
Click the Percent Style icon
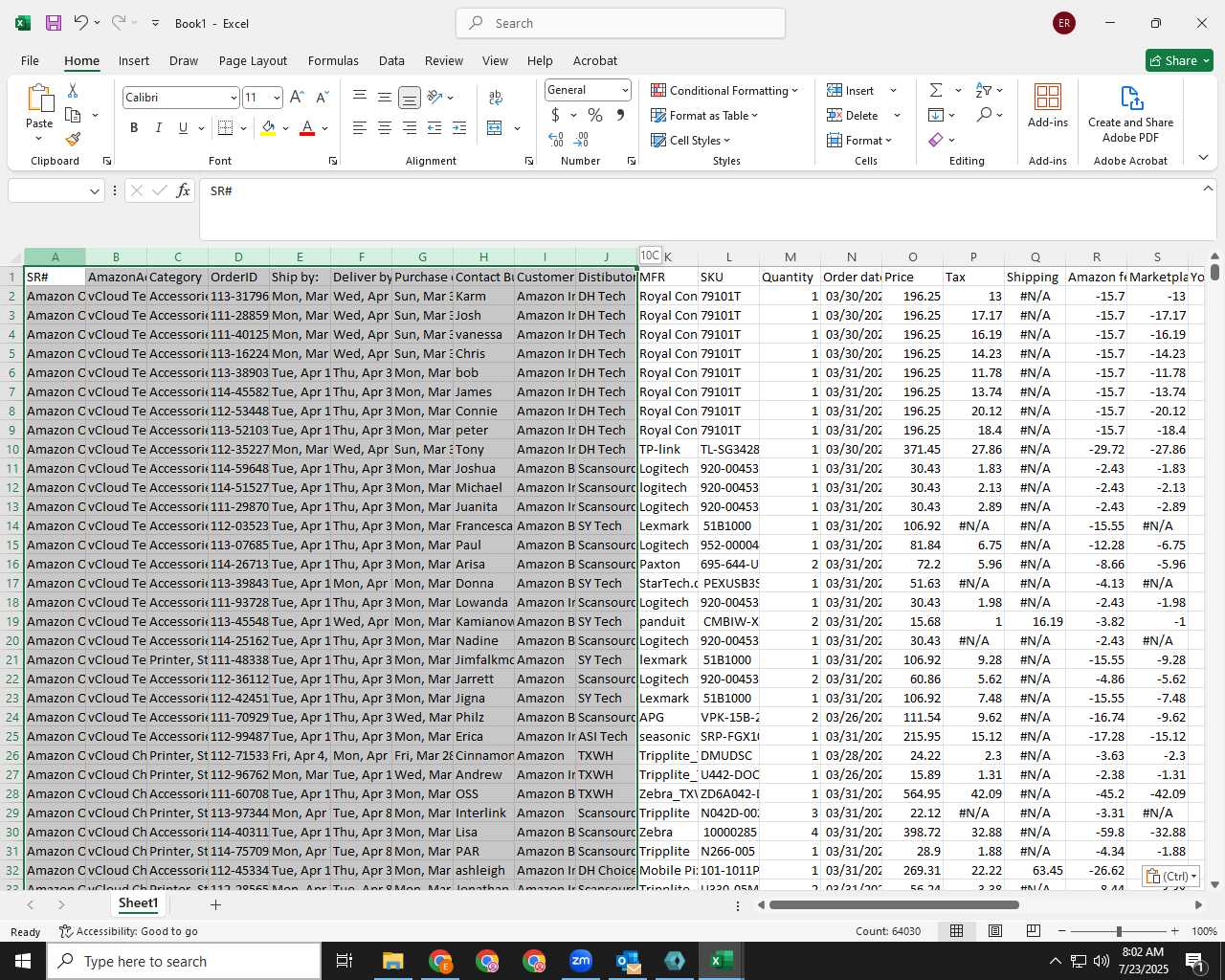[595, 115]
